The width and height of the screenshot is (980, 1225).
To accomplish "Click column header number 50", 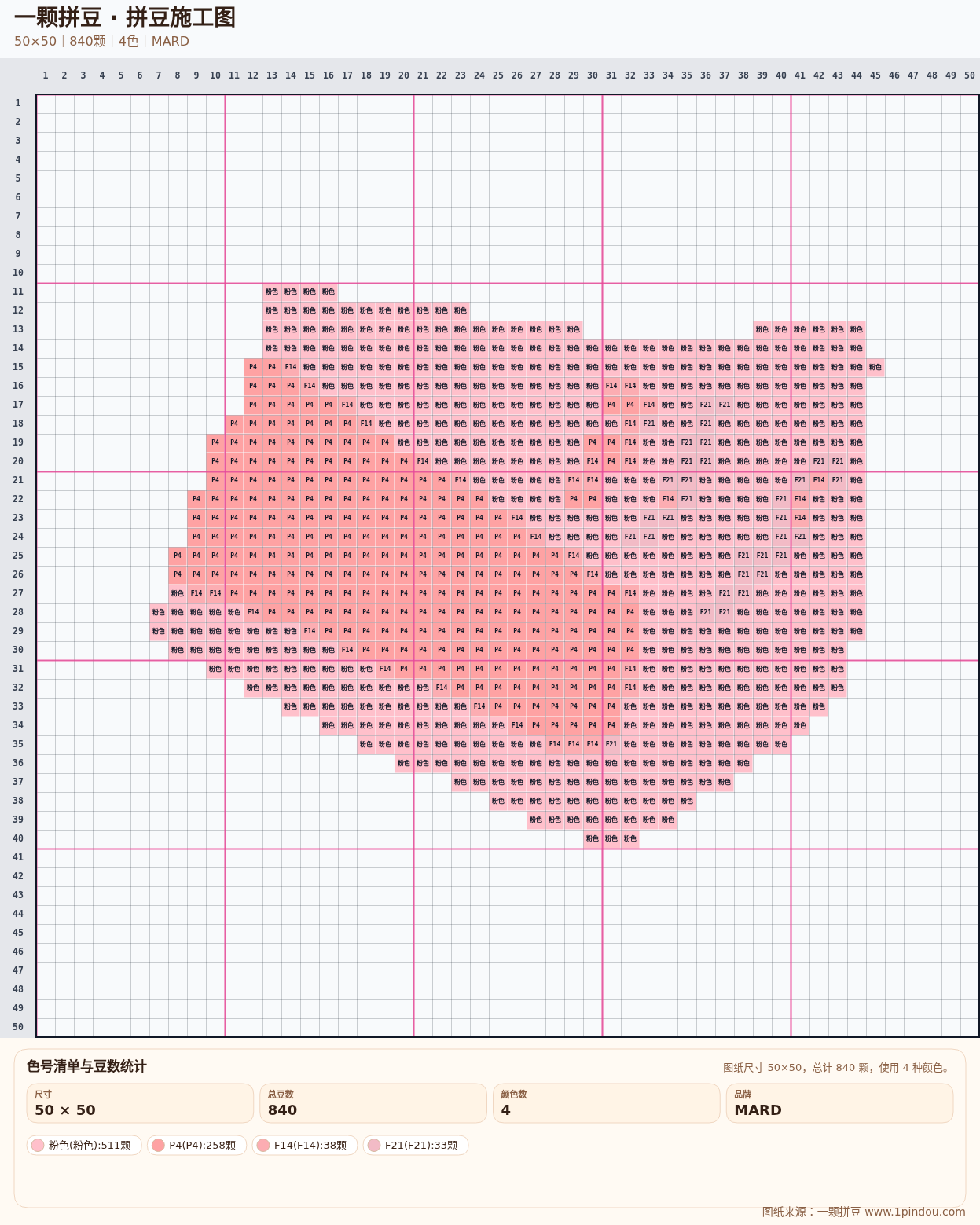I will [x=970, y=75].
